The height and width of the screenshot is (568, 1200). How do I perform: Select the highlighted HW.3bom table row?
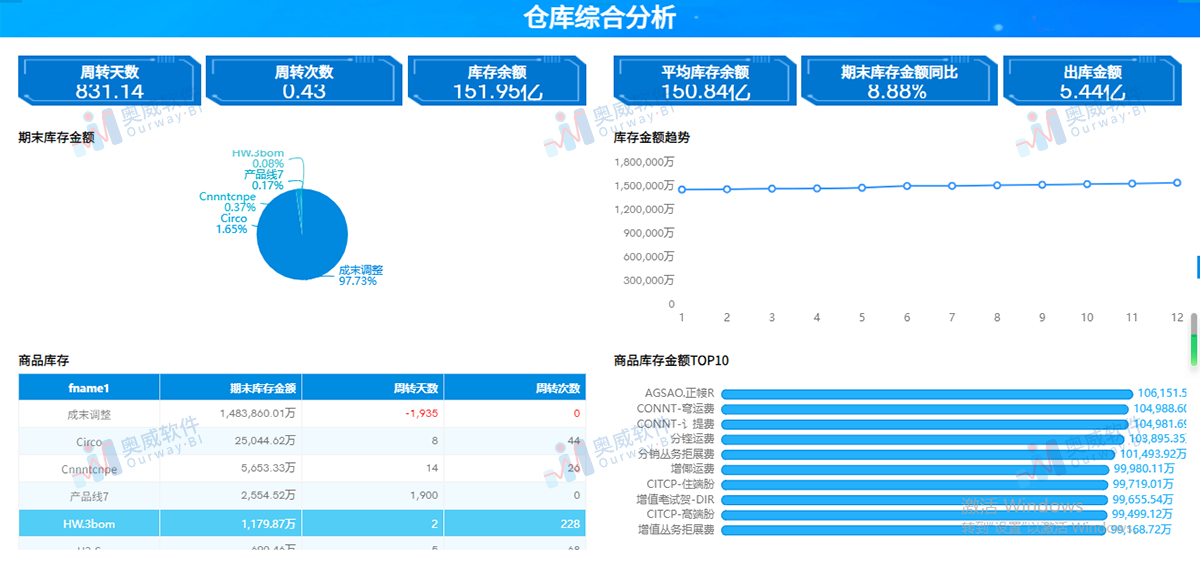tap(302, 523)
